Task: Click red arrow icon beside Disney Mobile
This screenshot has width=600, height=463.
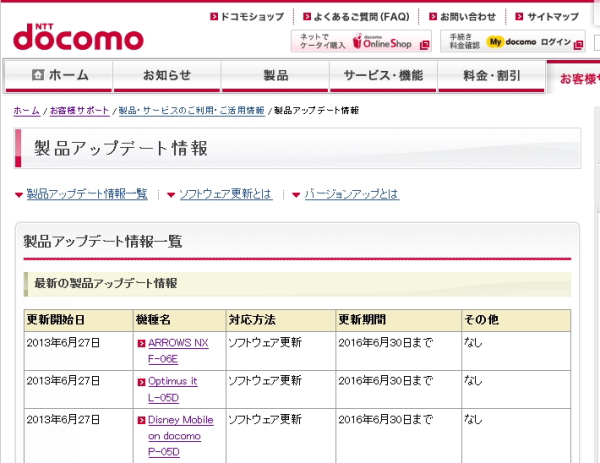Action: [141, 421]
